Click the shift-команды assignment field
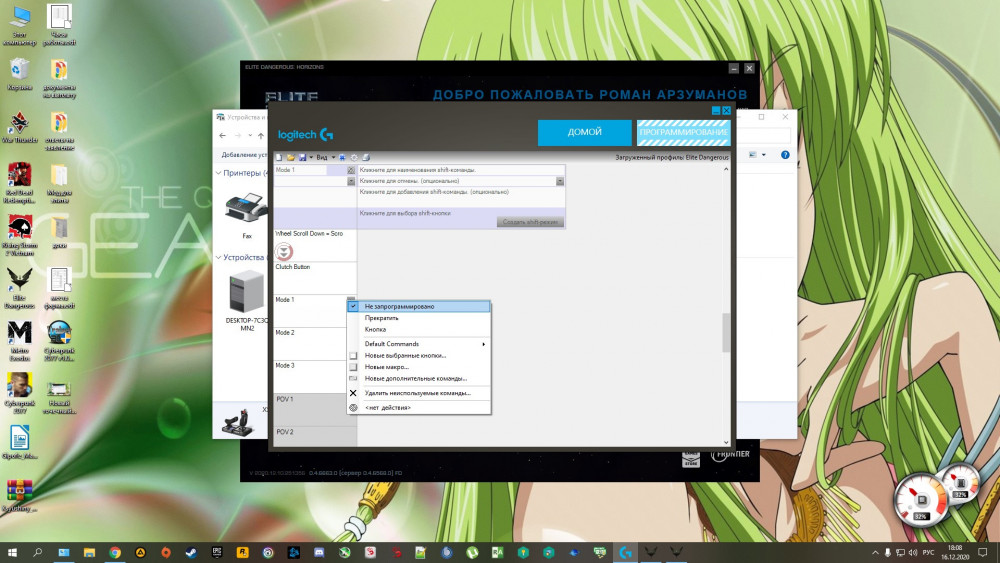The image size is (1000, 563). (460, 170)
